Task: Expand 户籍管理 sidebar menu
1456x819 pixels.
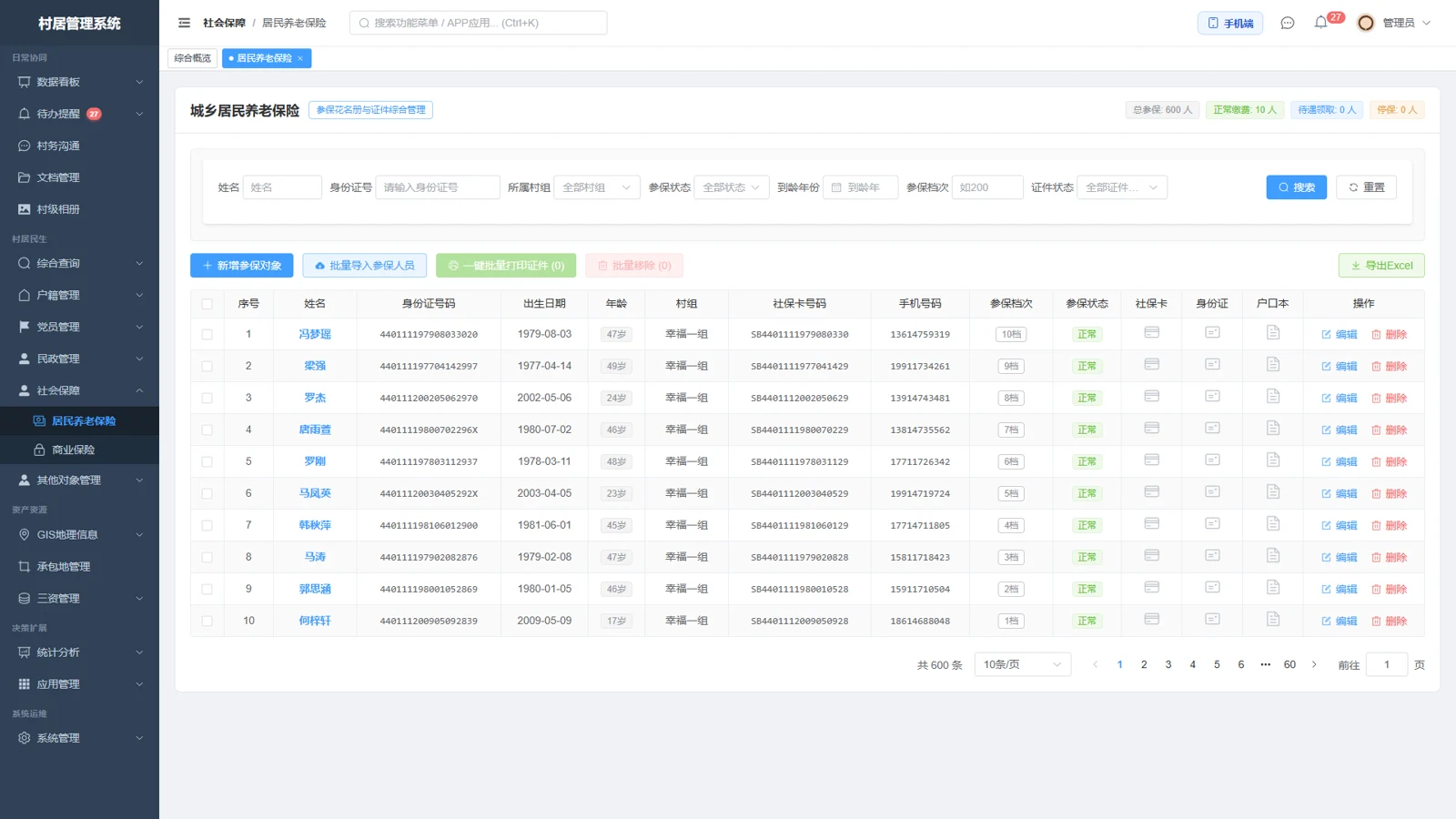Action: click(79, 295)
